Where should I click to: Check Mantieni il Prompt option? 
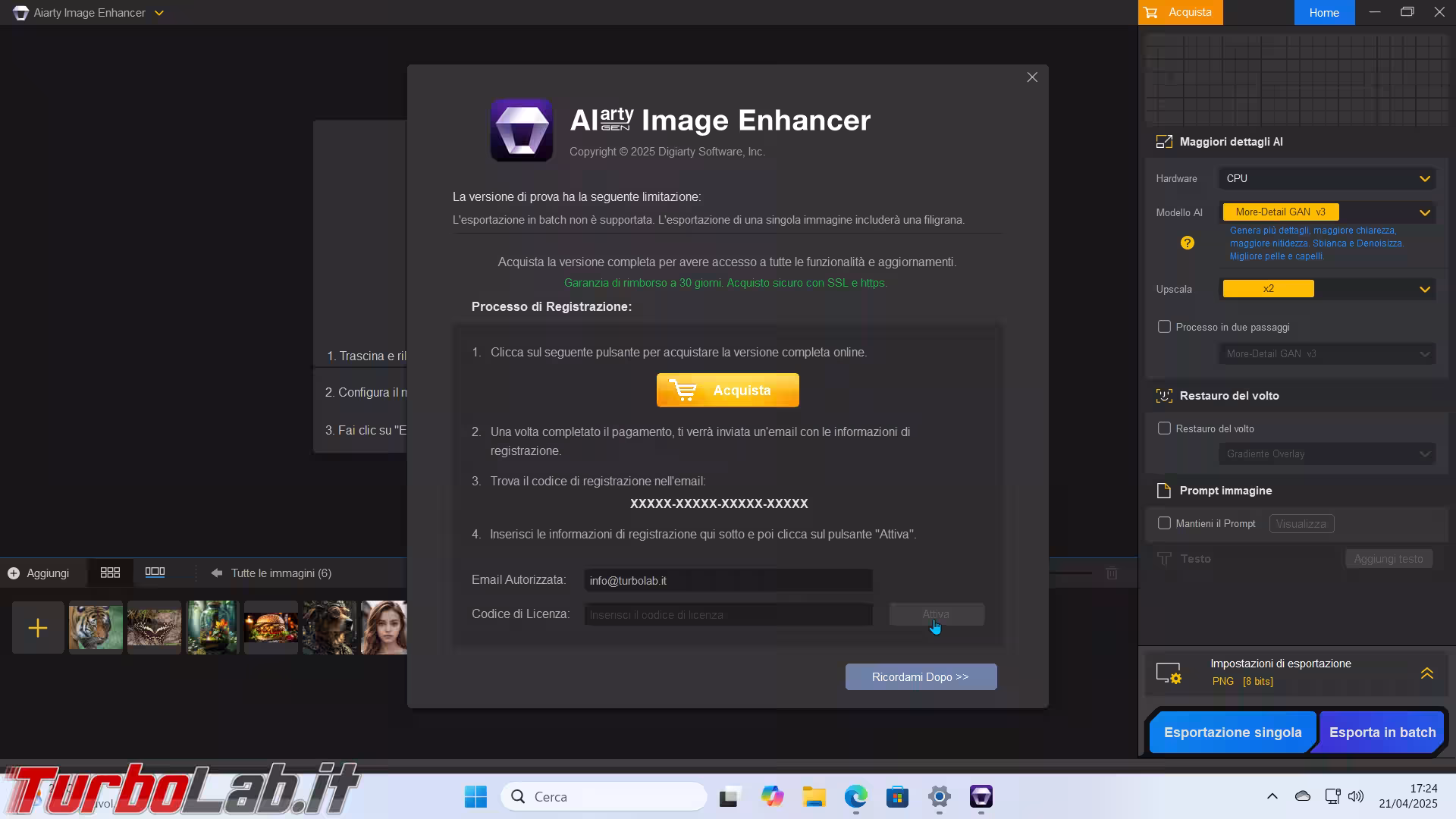point(1164,523)
